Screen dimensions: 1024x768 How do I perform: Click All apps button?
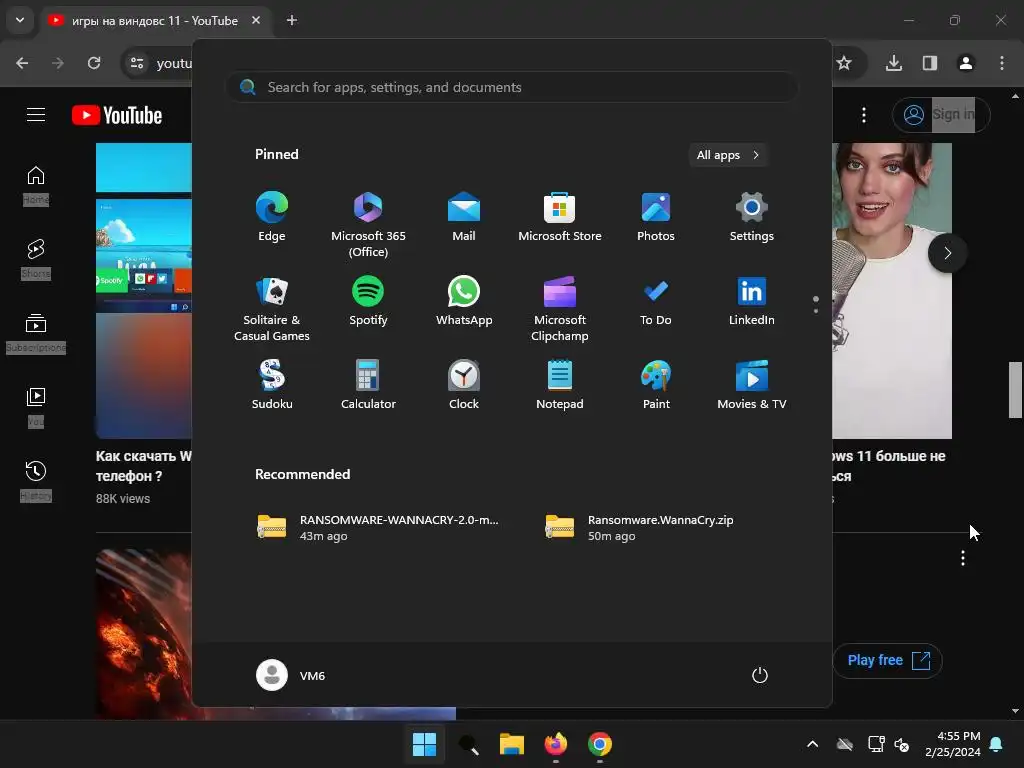tap(728, 155)
